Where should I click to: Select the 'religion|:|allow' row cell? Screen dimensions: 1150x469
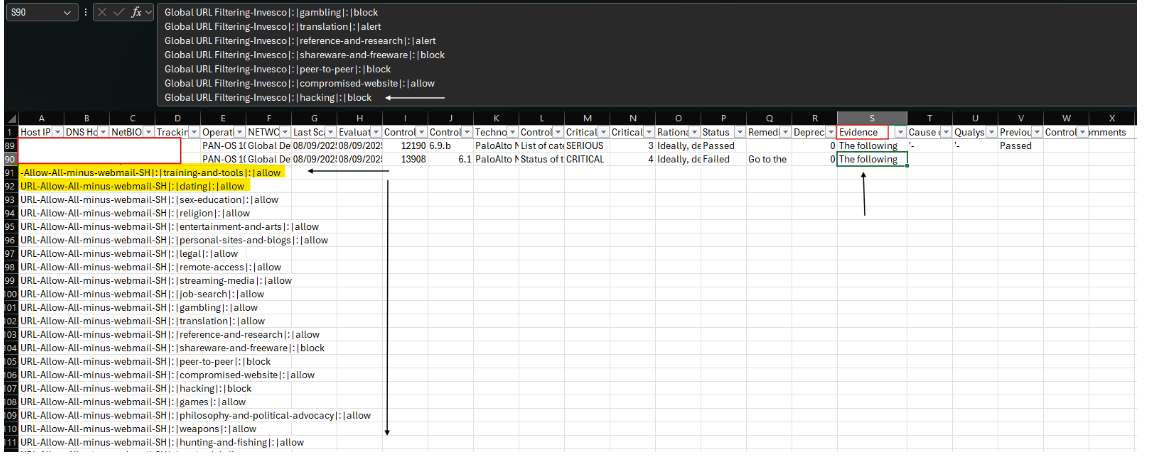(135, 214)
